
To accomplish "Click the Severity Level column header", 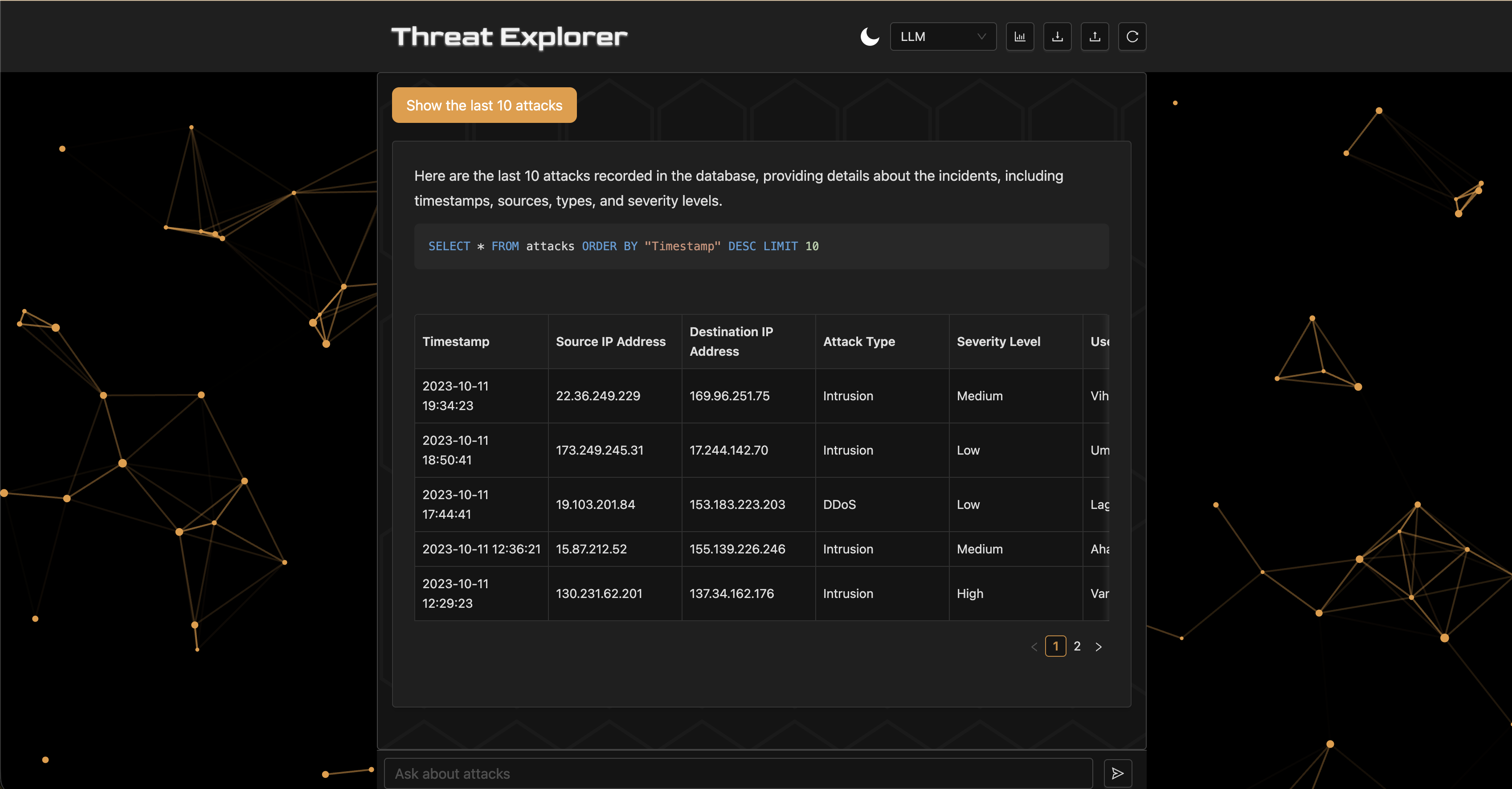I will [x=998, y=342].
